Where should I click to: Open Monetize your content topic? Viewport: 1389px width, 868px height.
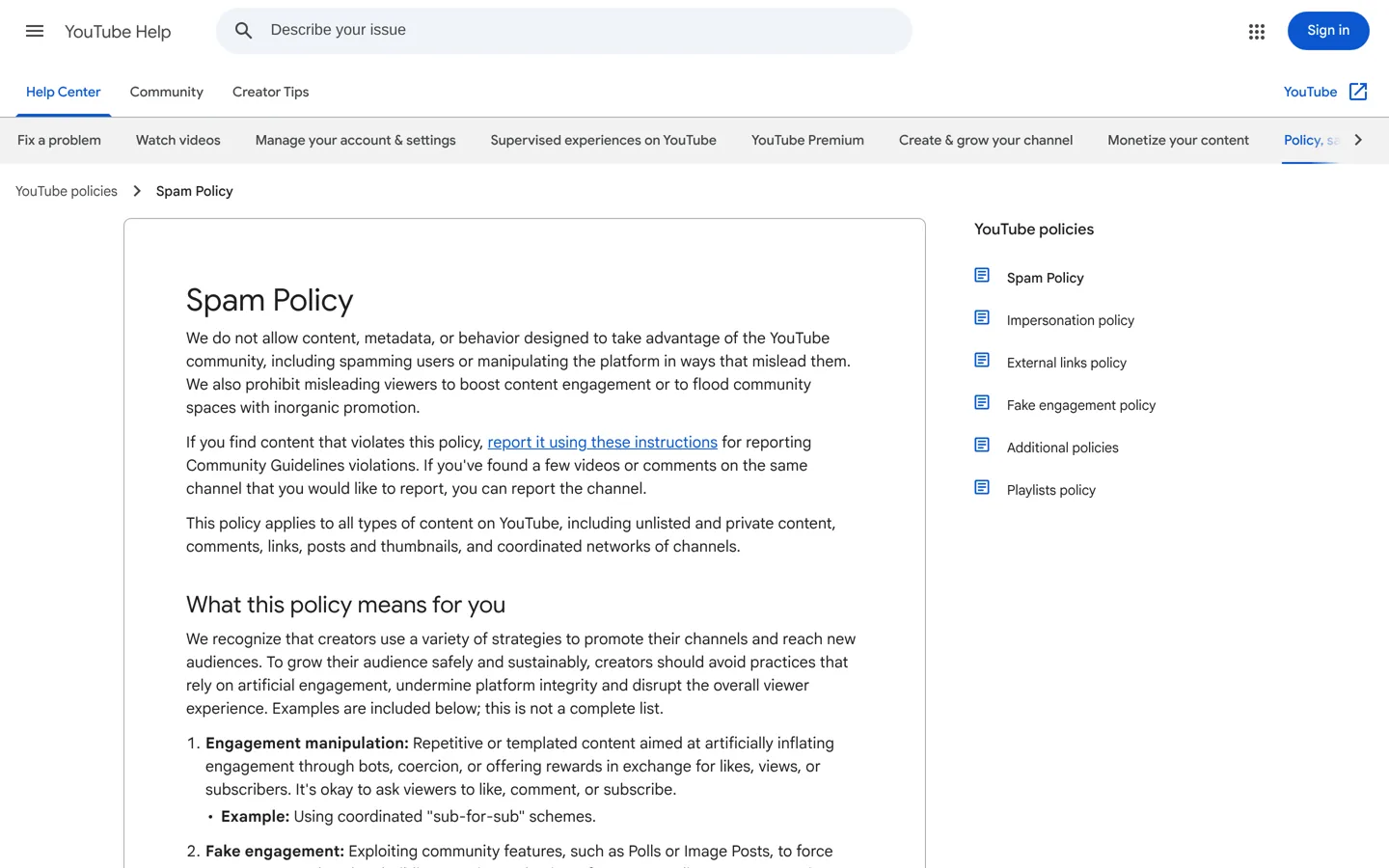pyautogui.click(x=1179, y=140)
